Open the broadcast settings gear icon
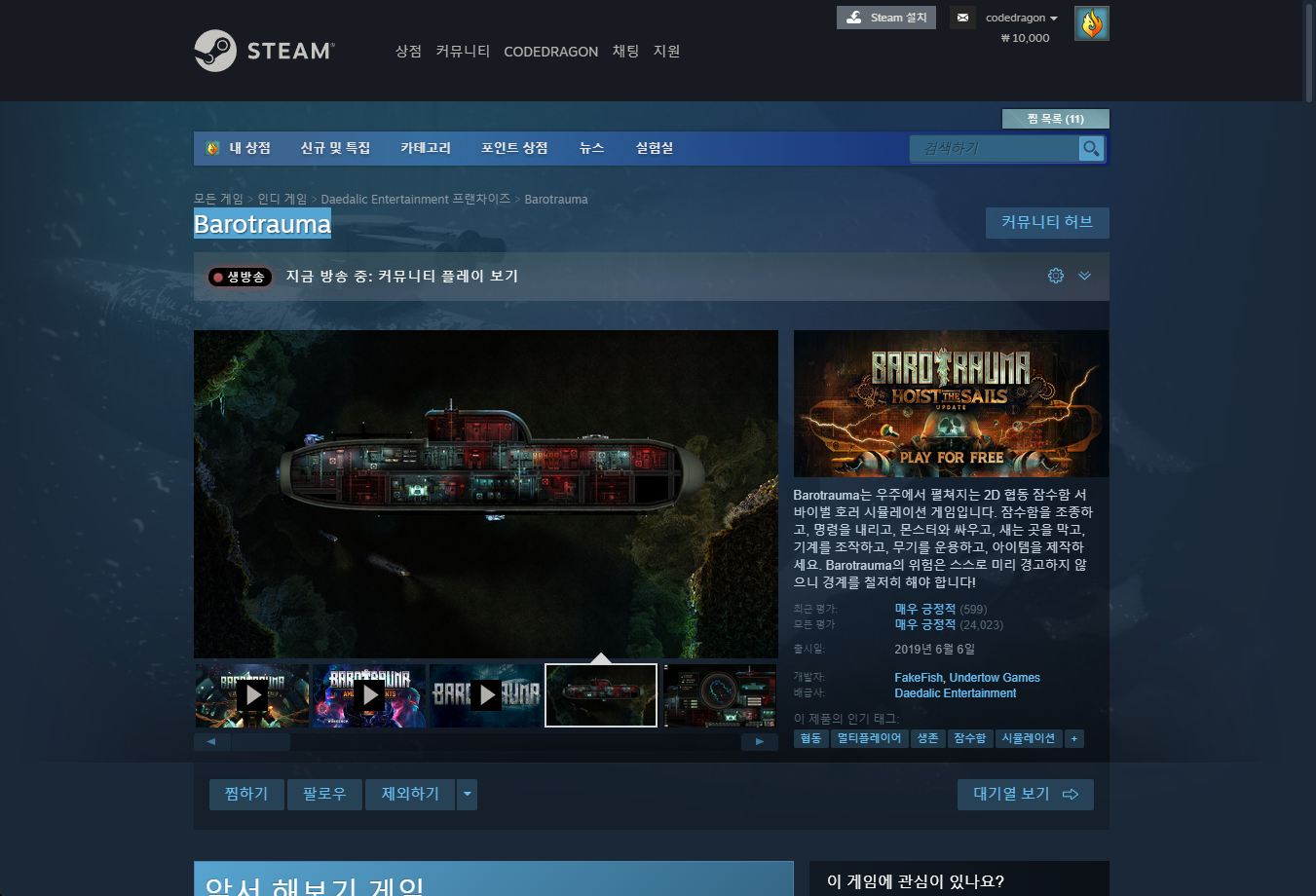The height and width of the screenshot is (896, 1316). click(1056, 276)
